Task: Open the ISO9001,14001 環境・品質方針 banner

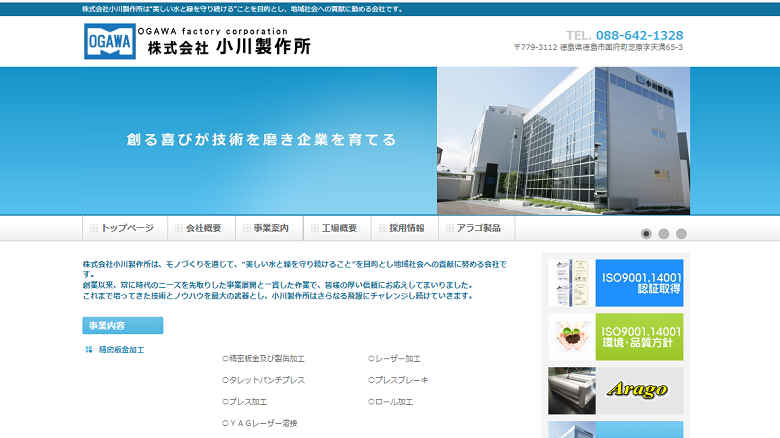Action: pos(615,337)
